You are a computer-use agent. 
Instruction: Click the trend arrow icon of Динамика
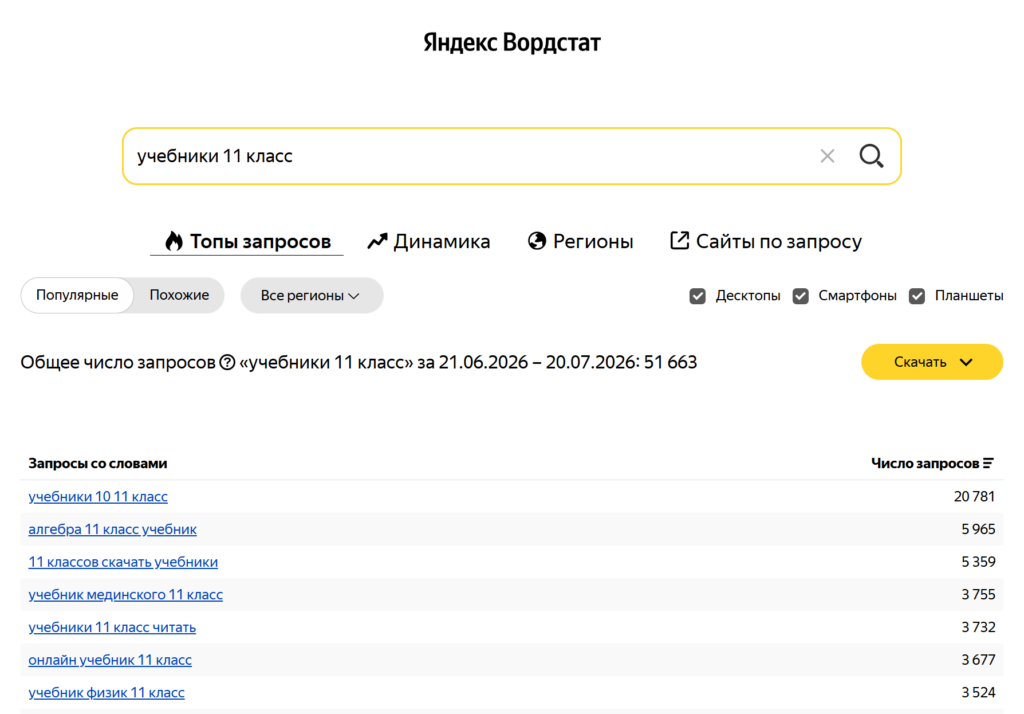coord(377,241)
